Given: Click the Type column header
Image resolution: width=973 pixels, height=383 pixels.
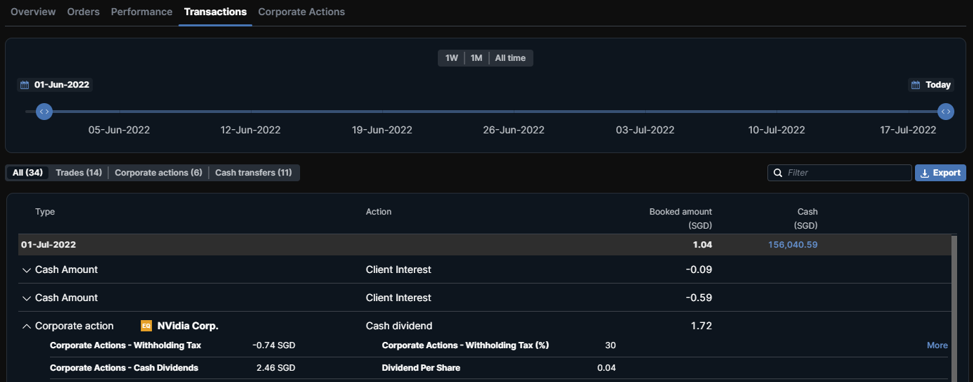Looking at the screenshot, I should (x=45, y=212).
